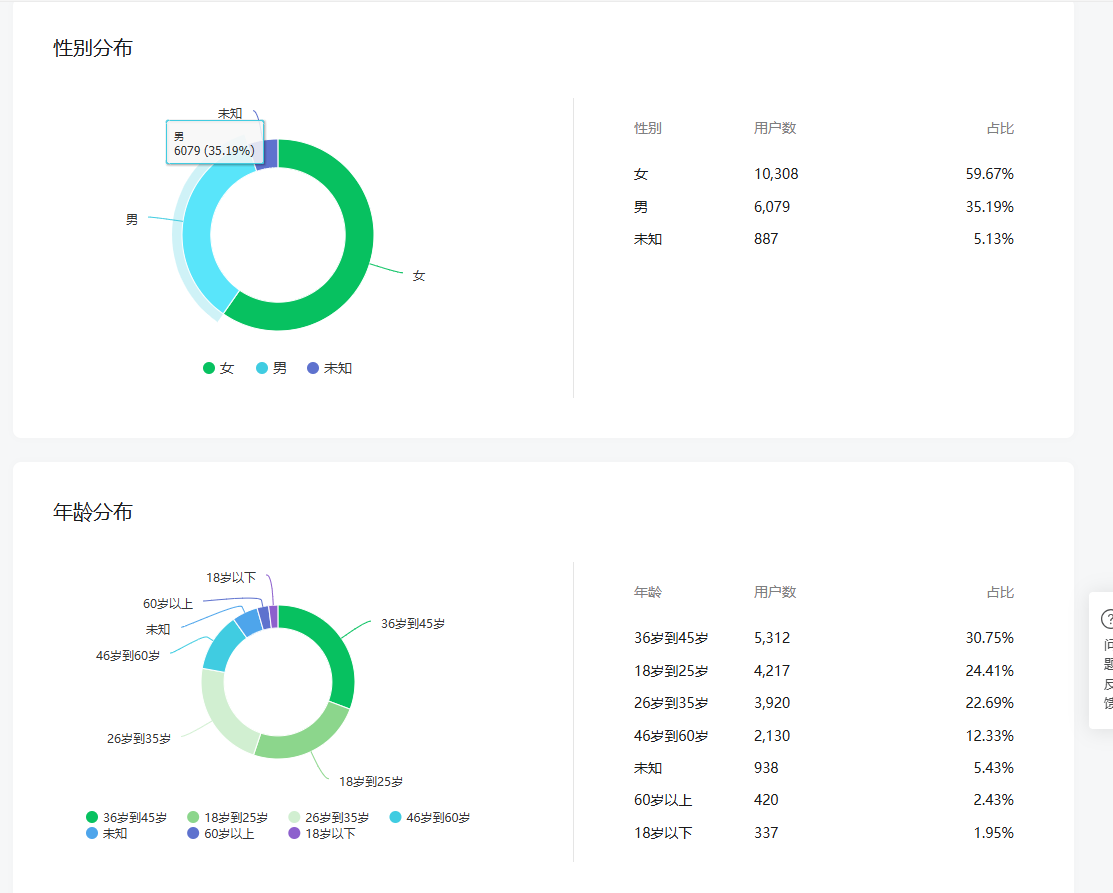Toggle the 男 legend item in gender chart
The image size is (1113, 893).
[x=271, y=368]
